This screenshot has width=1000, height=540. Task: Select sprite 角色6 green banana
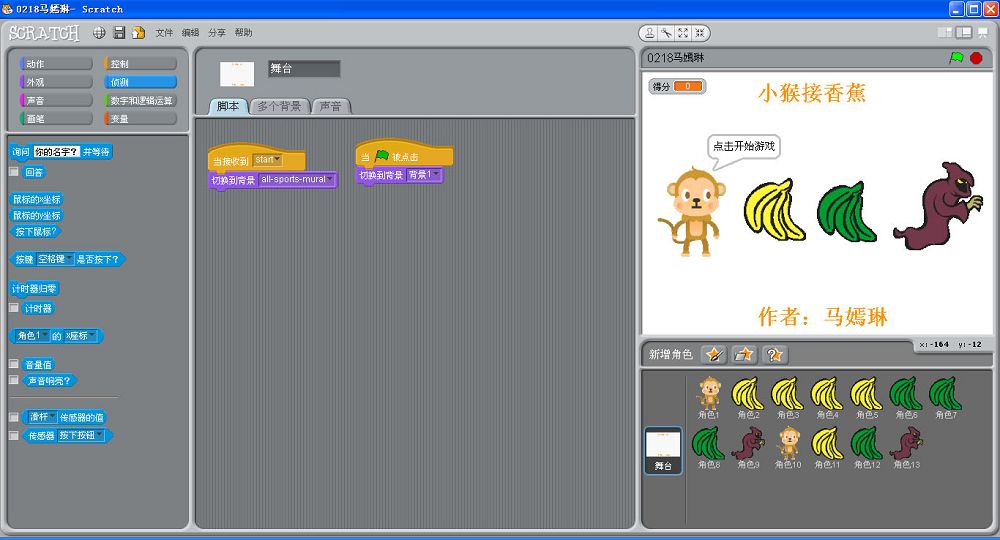(906, 397)
